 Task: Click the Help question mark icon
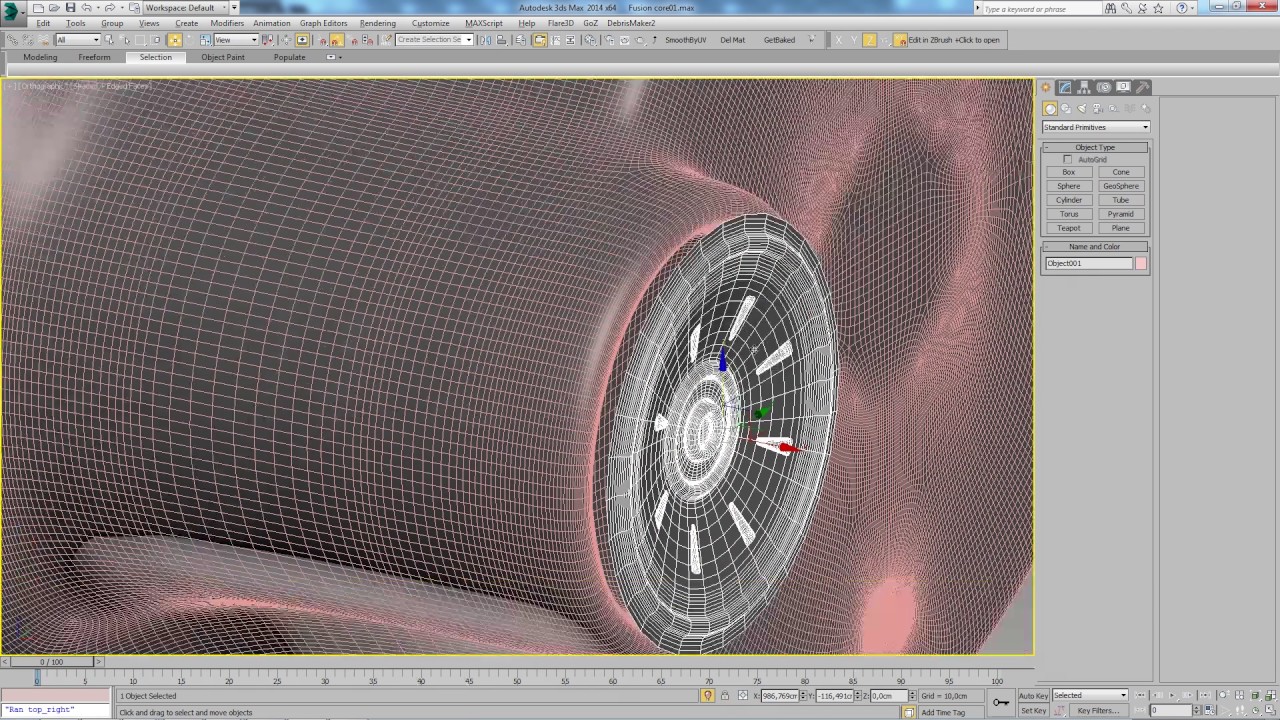click(x=1183, y=8)
